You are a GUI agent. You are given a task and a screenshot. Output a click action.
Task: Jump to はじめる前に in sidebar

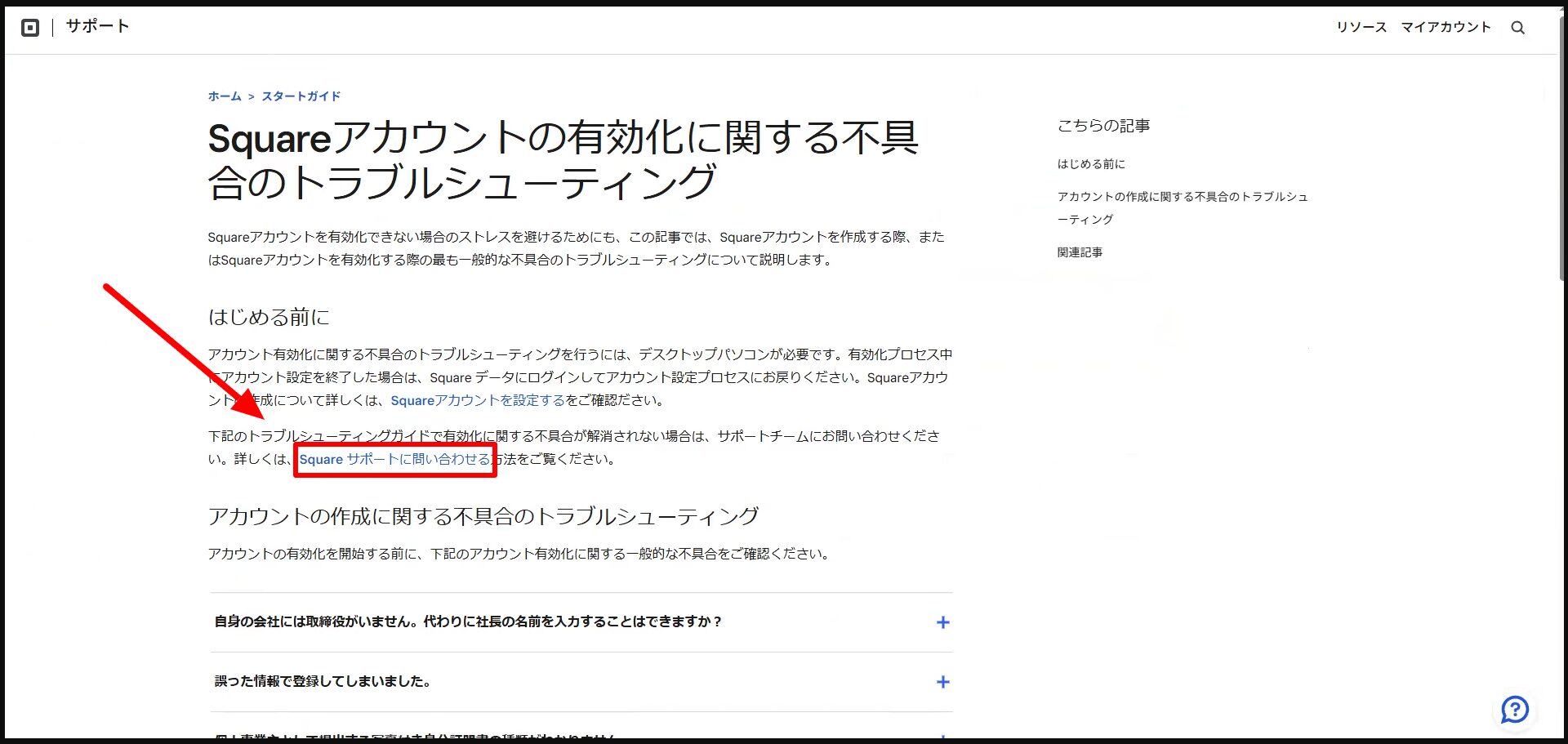1091,164
